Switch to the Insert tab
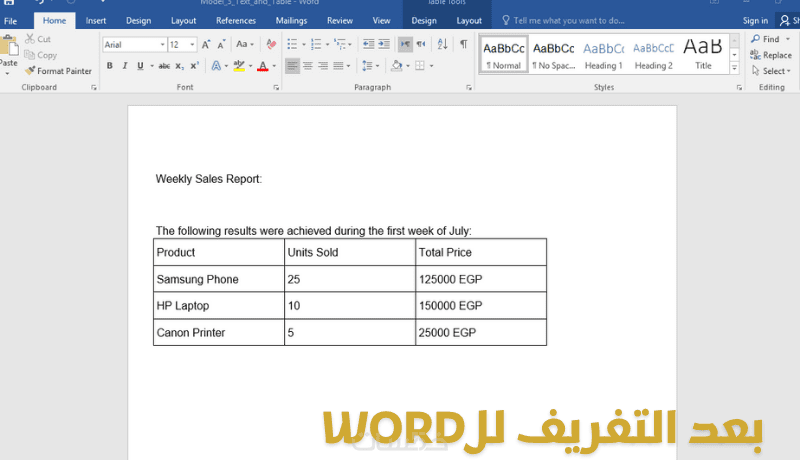Image resolution: width=800 pixels, height=460 pixels. coord(96,21)
